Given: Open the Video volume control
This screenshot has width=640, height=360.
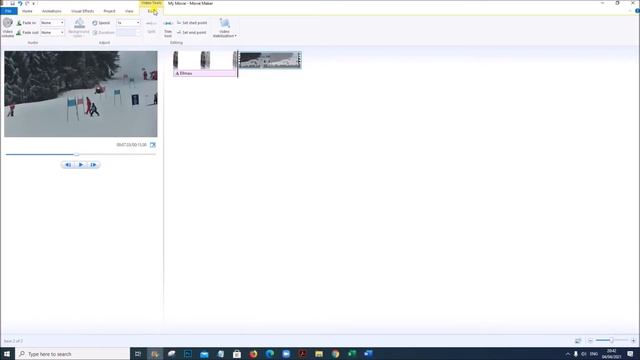Looking at the screenshot, I should [x=8, y=27].
